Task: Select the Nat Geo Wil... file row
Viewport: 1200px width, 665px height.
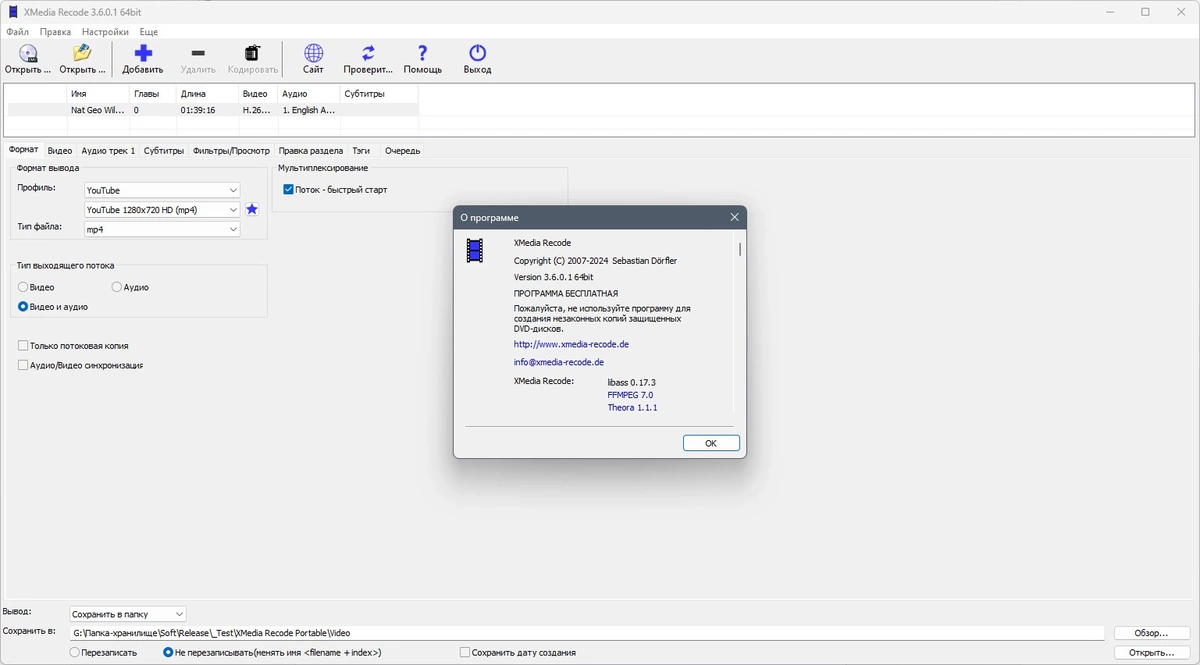Action: click(212, 110)
